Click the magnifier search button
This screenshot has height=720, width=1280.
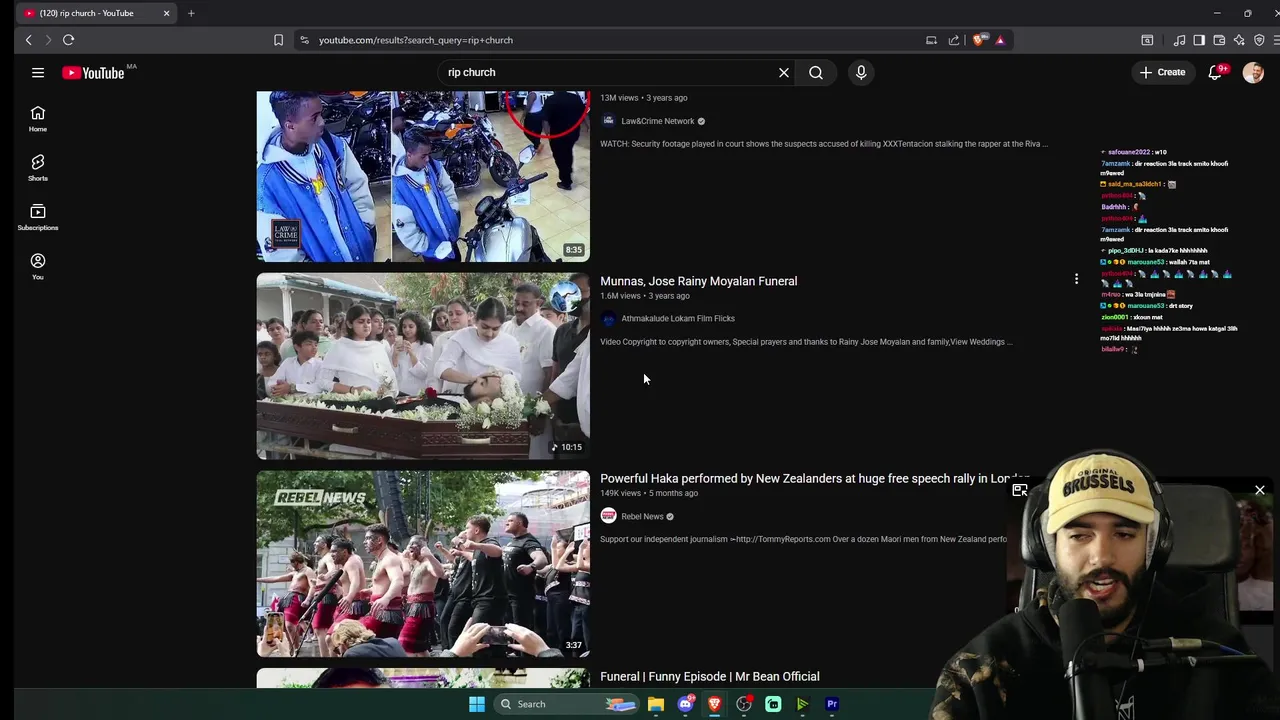(x=816, y=72)
